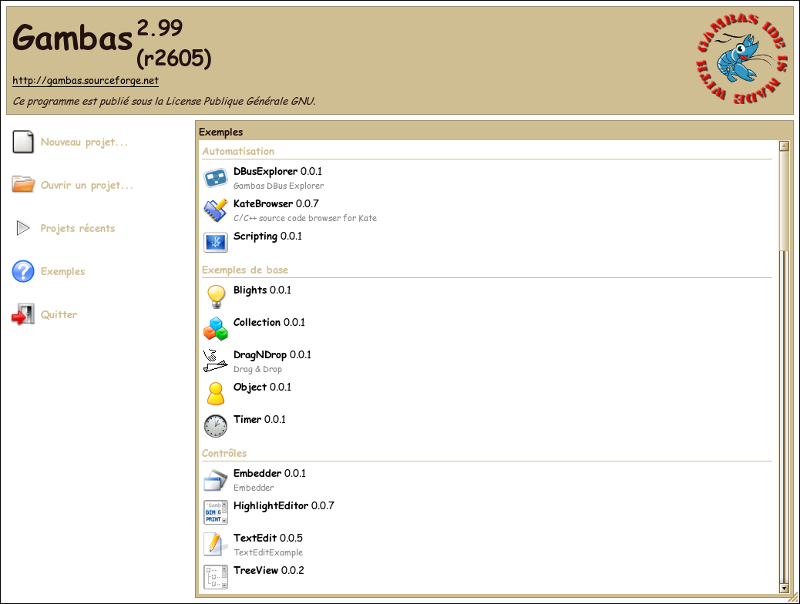This screenshot has width=800, height=604.
Task: Select the Exemples label in the sidebar
Action: click(63, 271)
